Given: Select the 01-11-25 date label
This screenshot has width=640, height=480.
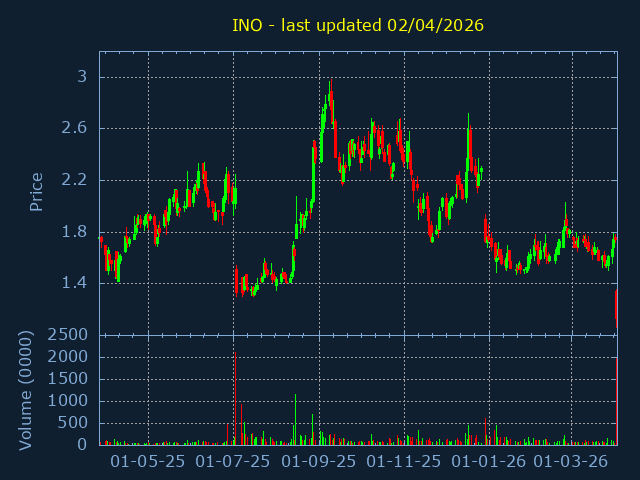Looking at the screenshot, I should 404,462.
